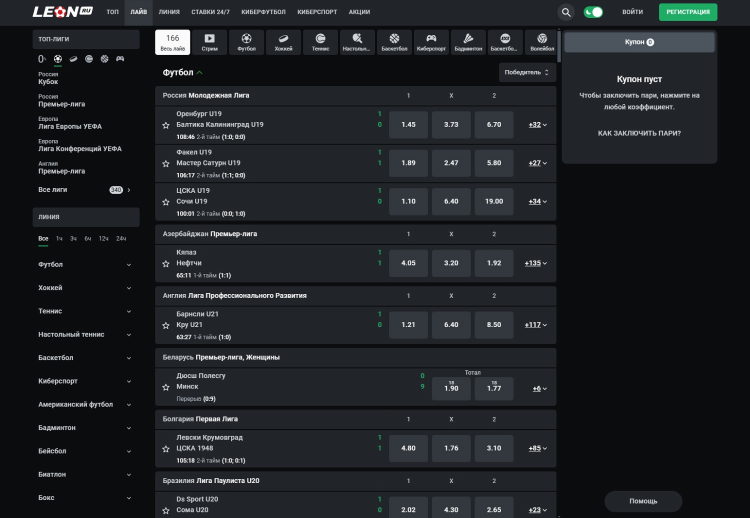Open СТАВКИ 24/7 menu item
750x518 pixels.
click(210, 12)
